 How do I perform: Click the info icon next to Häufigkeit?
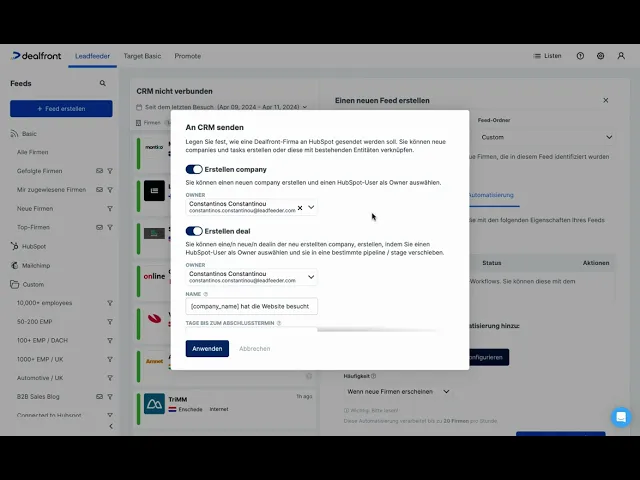coord(373,376)
